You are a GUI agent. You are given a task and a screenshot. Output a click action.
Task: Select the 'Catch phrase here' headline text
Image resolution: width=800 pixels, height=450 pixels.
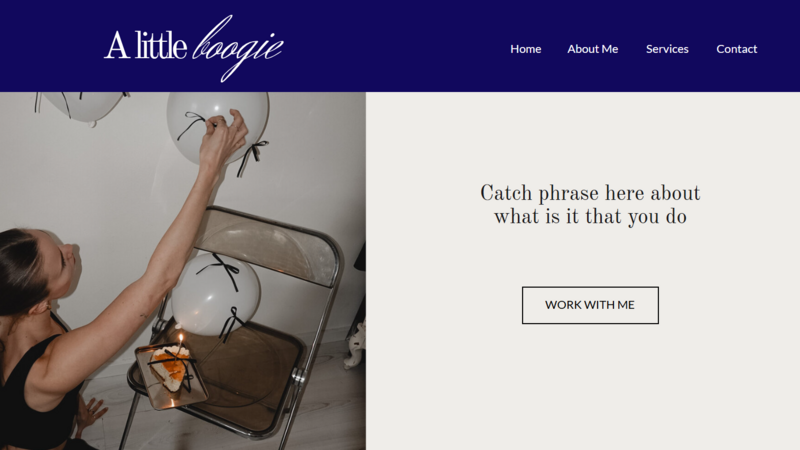tap(590, 205)
